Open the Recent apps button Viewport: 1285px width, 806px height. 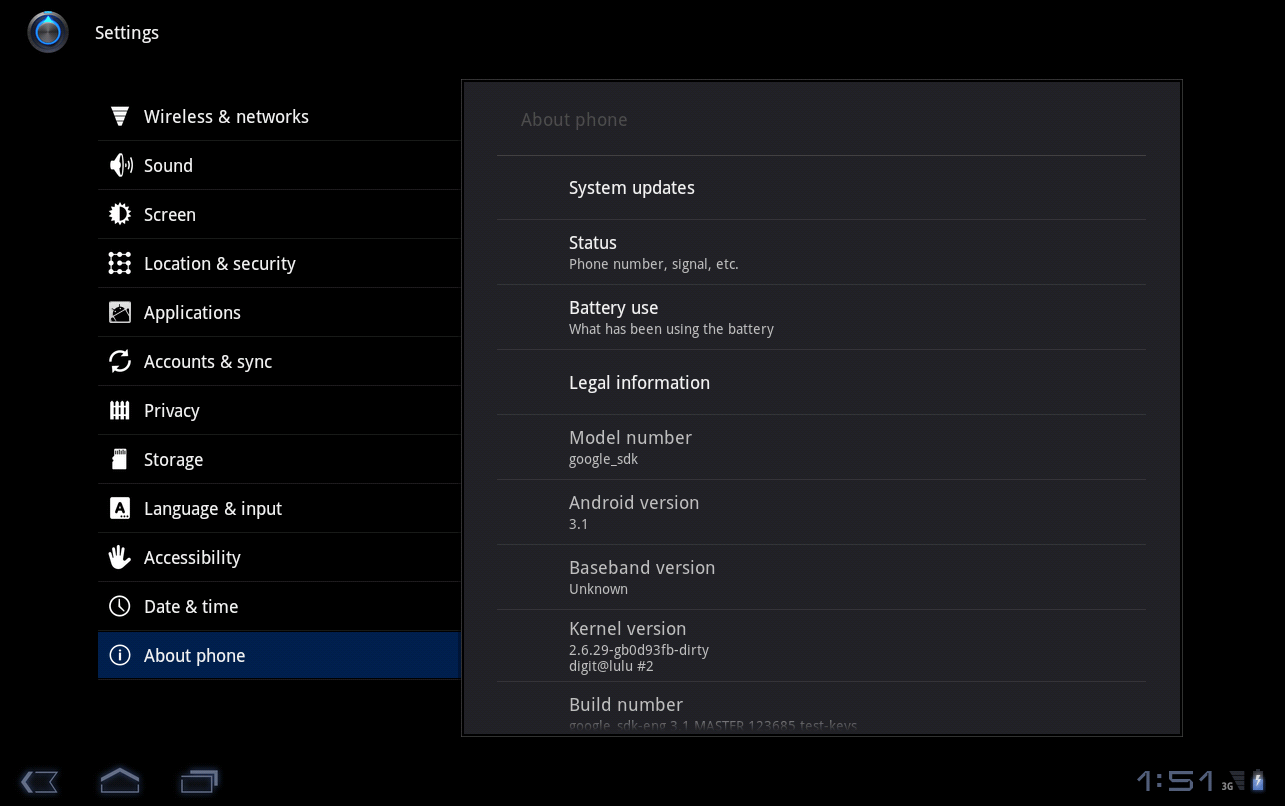(199, 780)
